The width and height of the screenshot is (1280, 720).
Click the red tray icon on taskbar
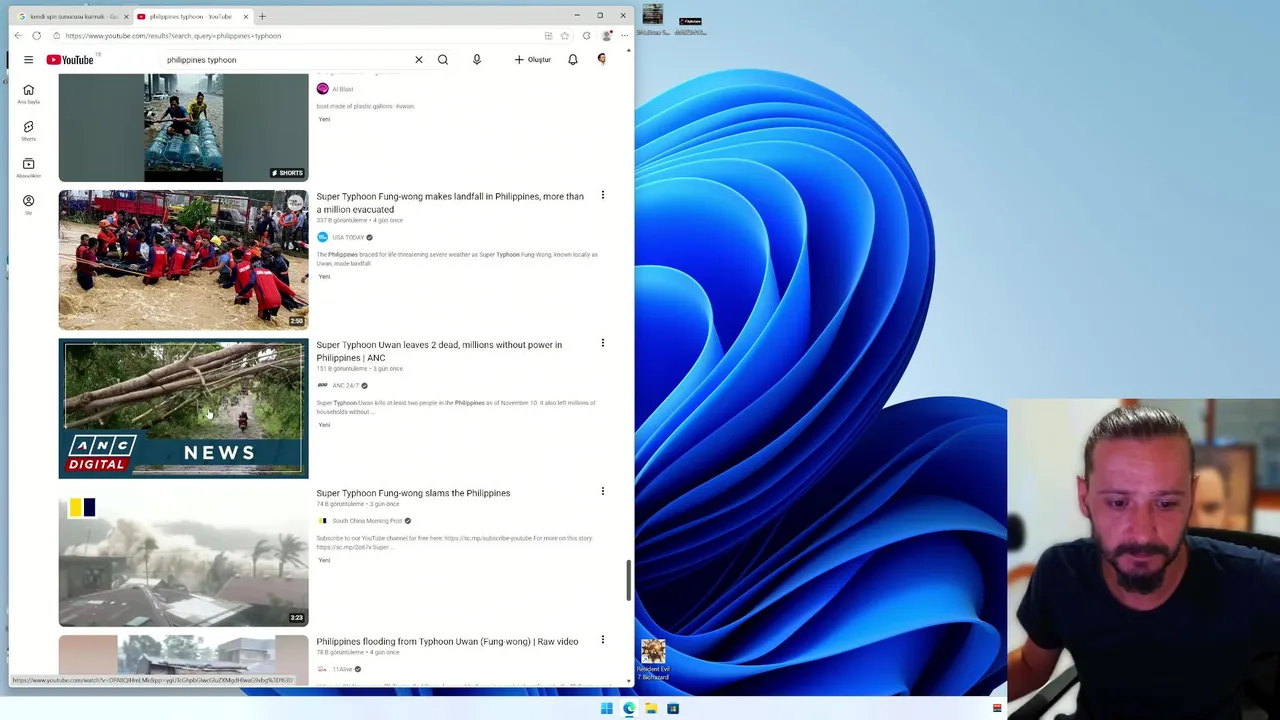coord(997,708)
